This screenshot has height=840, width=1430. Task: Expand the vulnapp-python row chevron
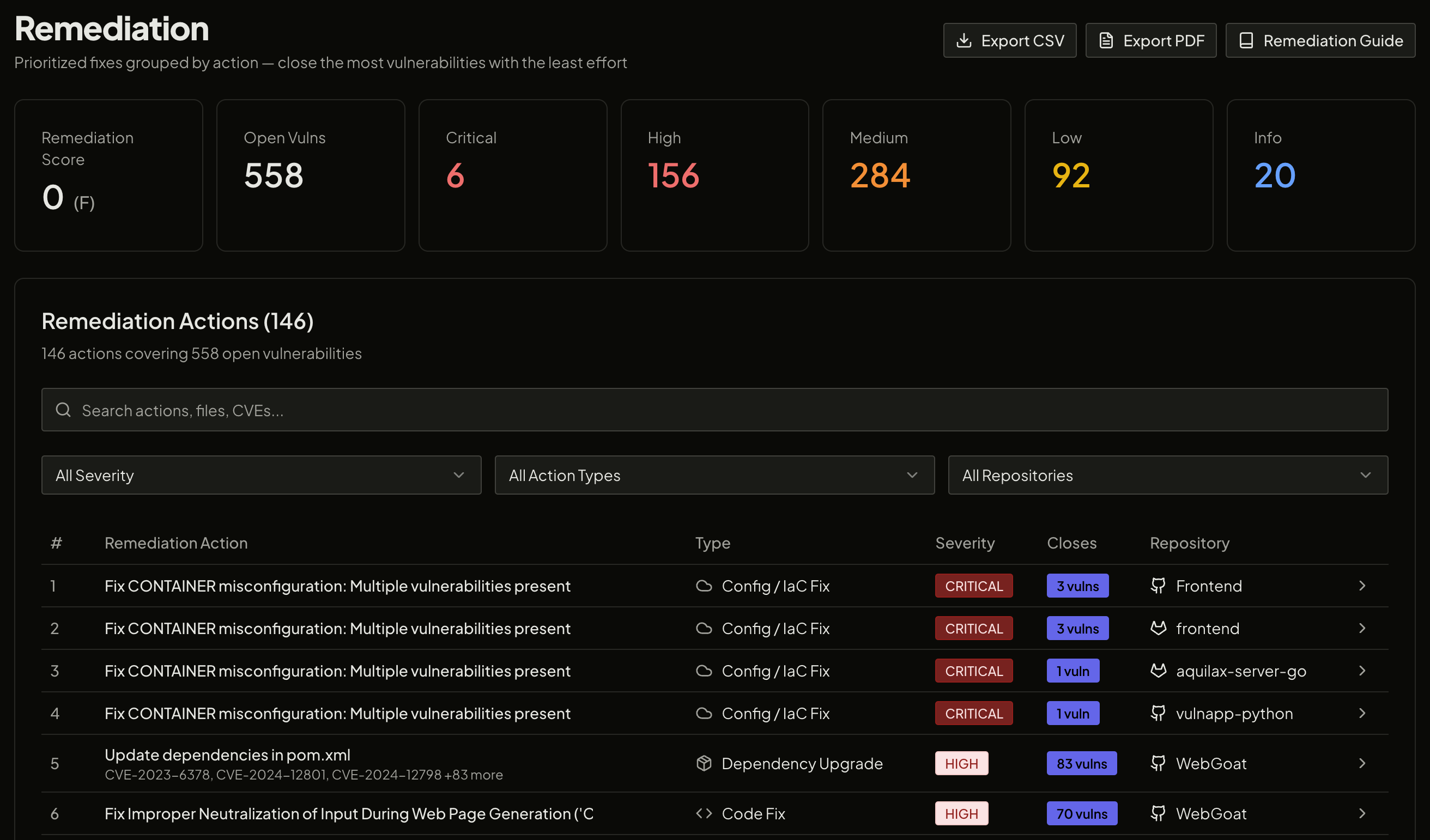click(1362, 713)
